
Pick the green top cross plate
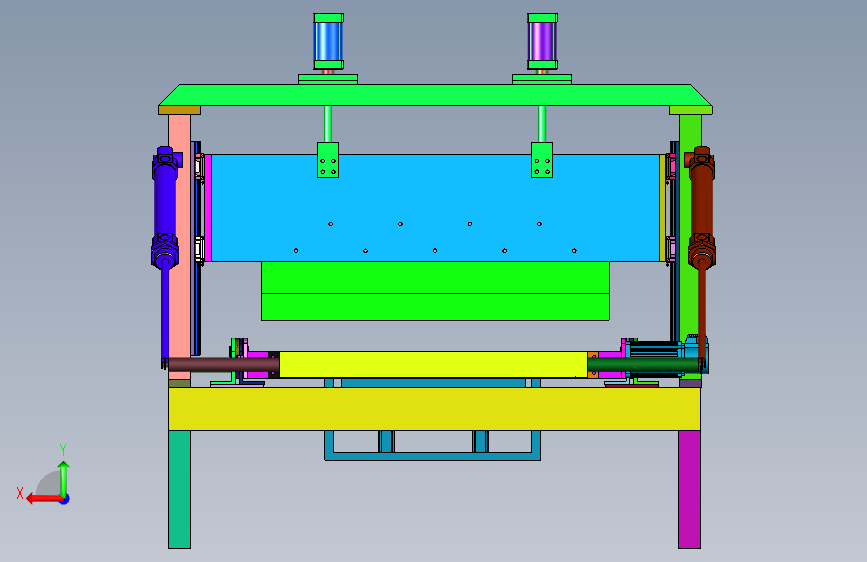pos(435,95)
